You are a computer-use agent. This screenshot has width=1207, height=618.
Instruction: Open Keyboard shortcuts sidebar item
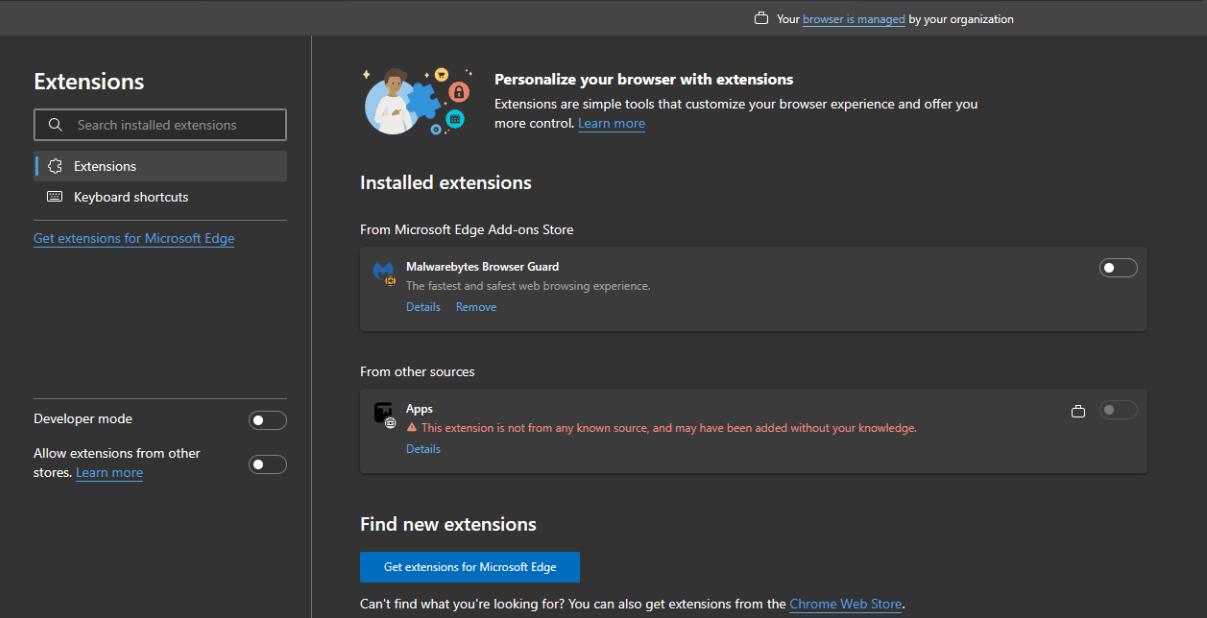click(160, 197)
